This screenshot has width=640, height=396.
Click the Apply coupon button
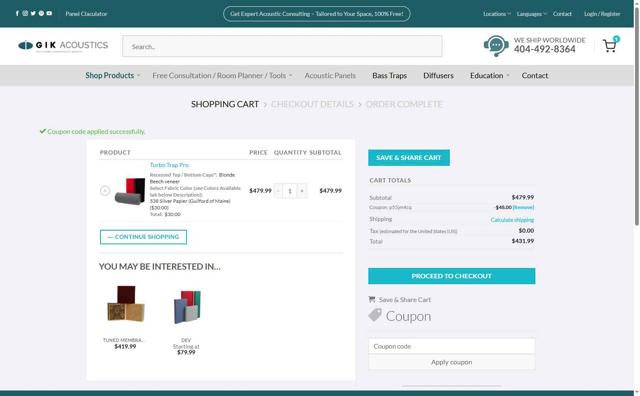coord(451,362)
